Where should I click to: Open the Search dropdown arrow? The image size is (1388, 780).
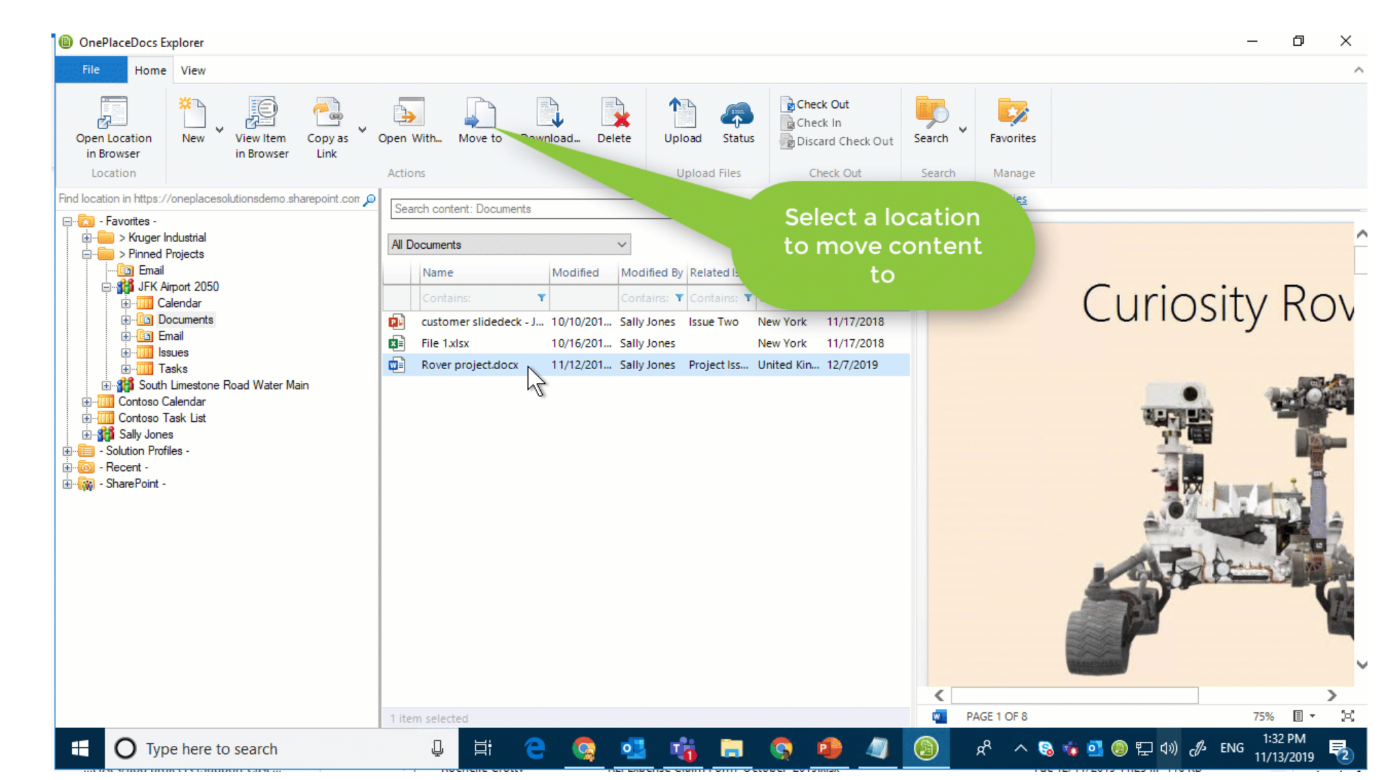[x=963, y=130]
